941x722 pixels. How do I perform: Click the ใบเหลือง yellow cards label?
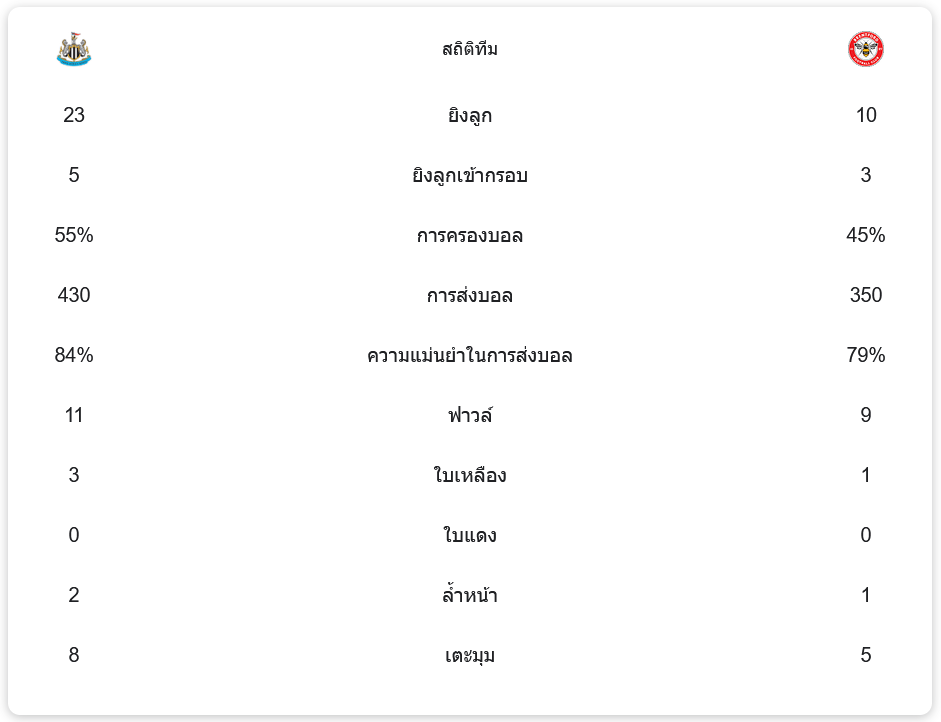pyautogui.click(x=470, y=476)
